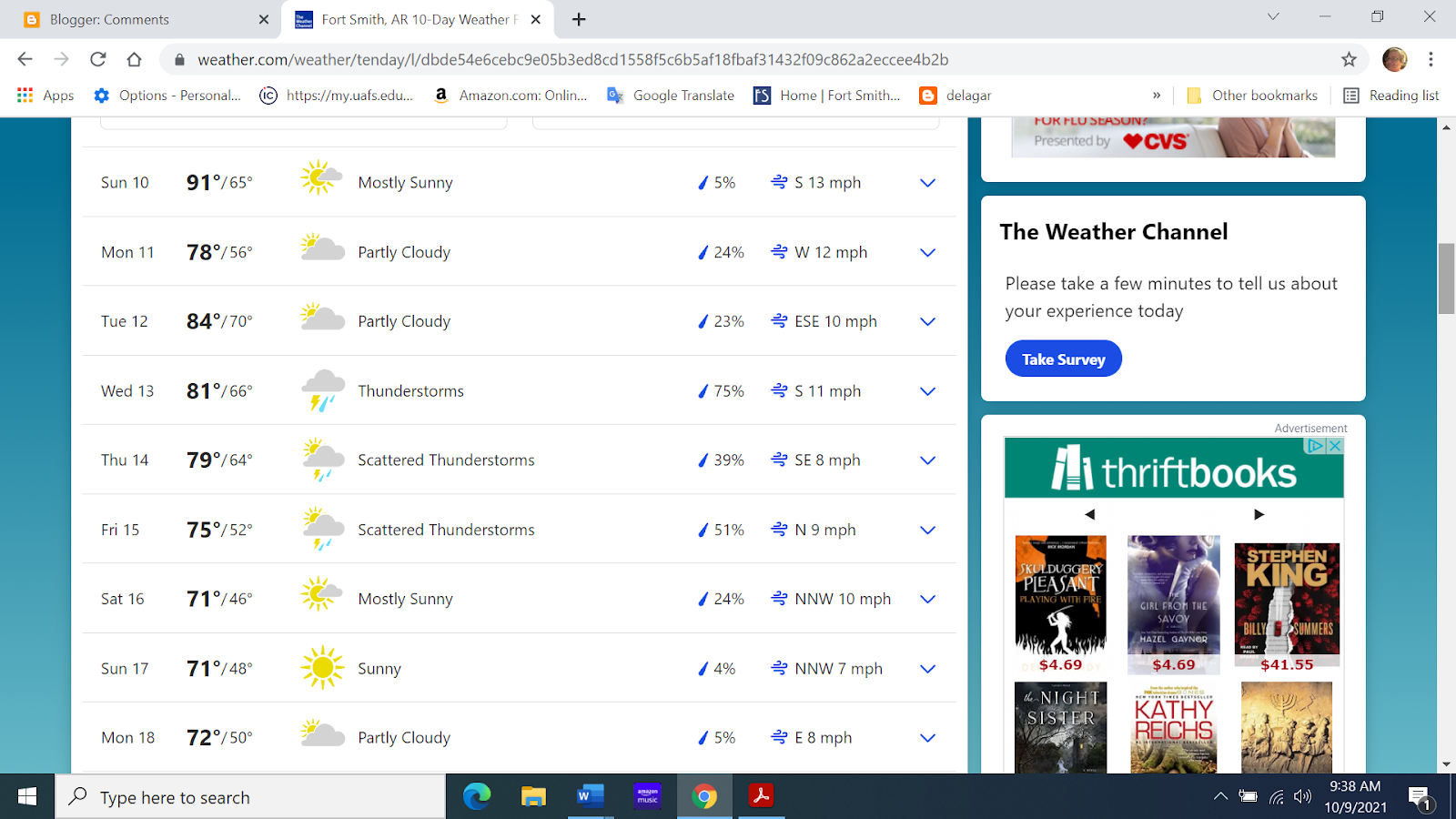Open File Explorer from the taskbar
Screen dimensions: 1456x819
pyautogui.click(x=533, y=797)
